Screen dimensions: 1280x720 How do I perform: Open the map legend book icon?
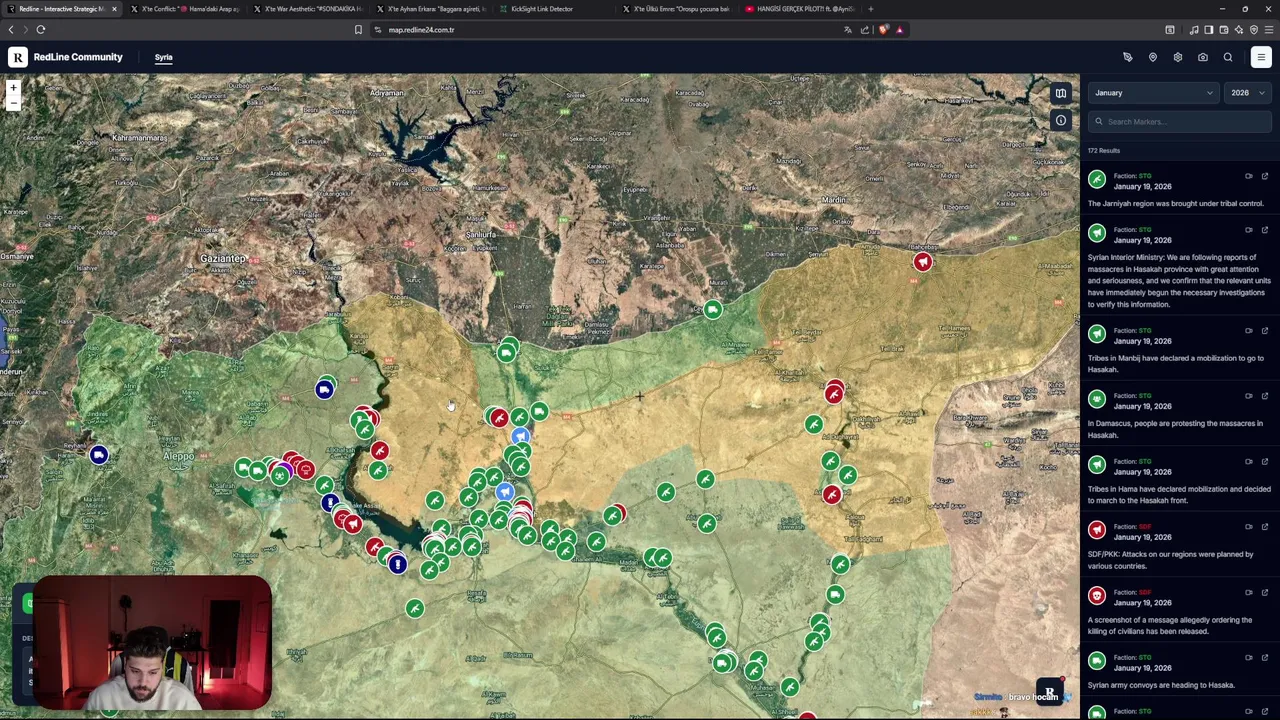1061,93
